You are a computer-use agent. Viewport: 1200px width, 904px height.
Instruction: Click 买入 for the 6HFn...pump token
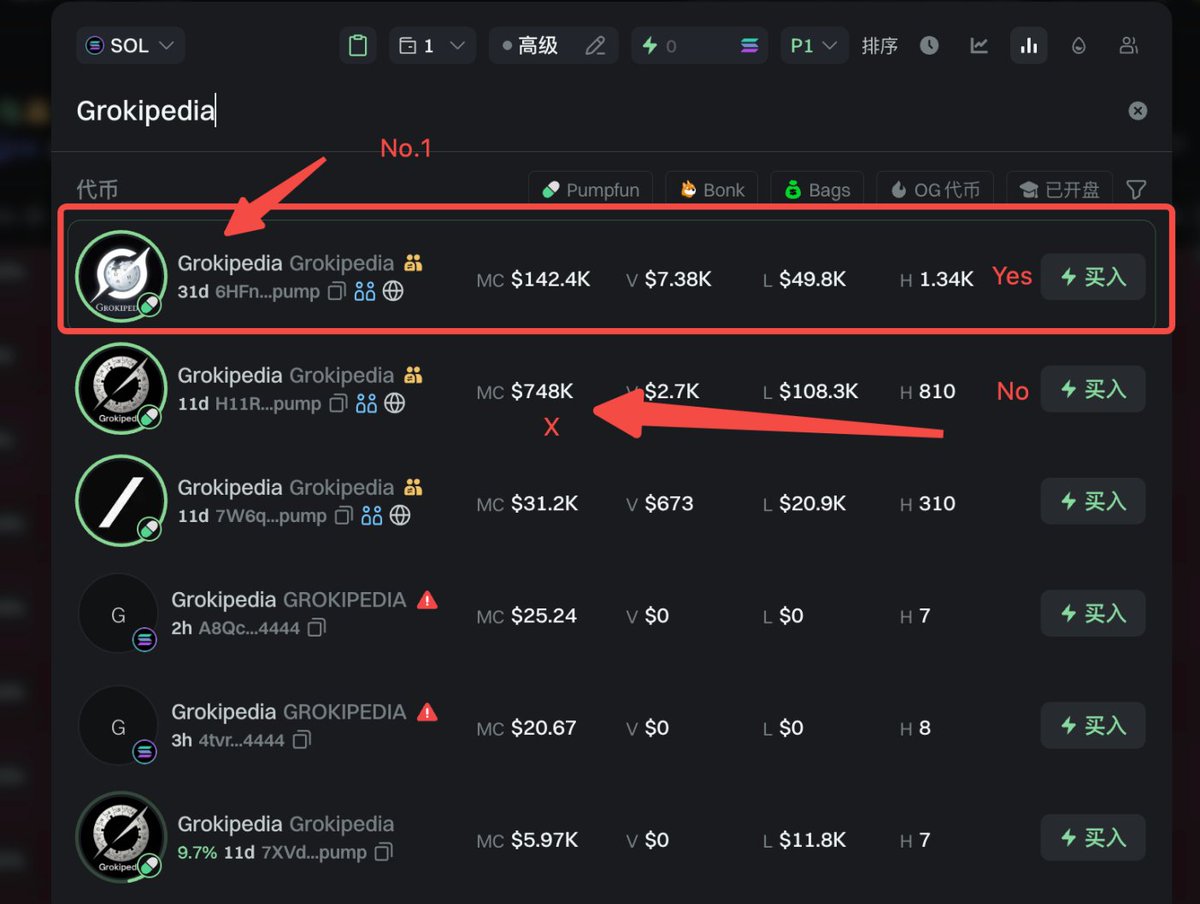[1093, 277]
